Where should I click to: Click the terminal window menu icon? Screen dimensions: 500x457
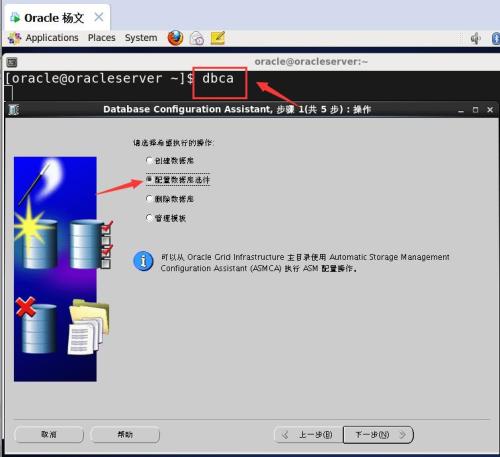[12, 62]
